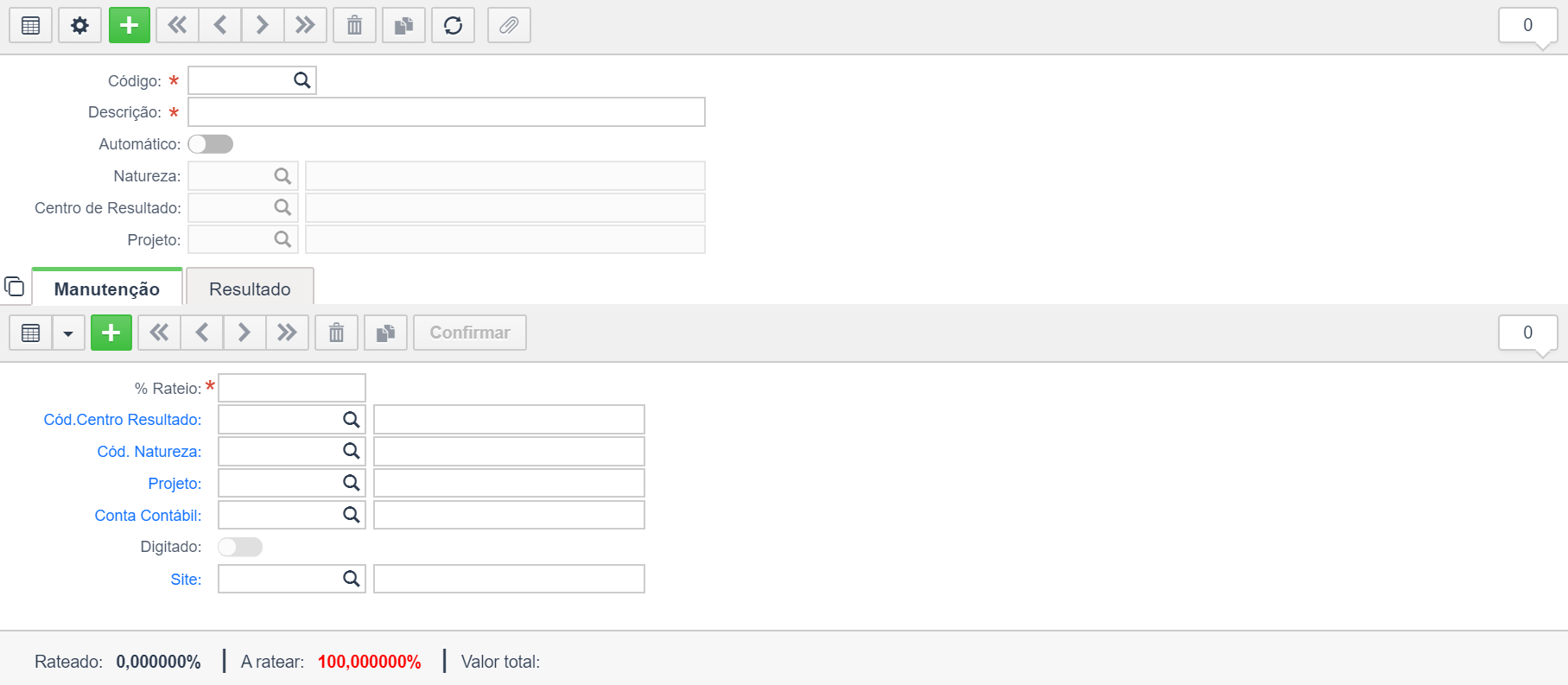The height and width of the screenshot is (685, 1568).
Task: Select the Manutenção tab
Action: coord(107,289)
